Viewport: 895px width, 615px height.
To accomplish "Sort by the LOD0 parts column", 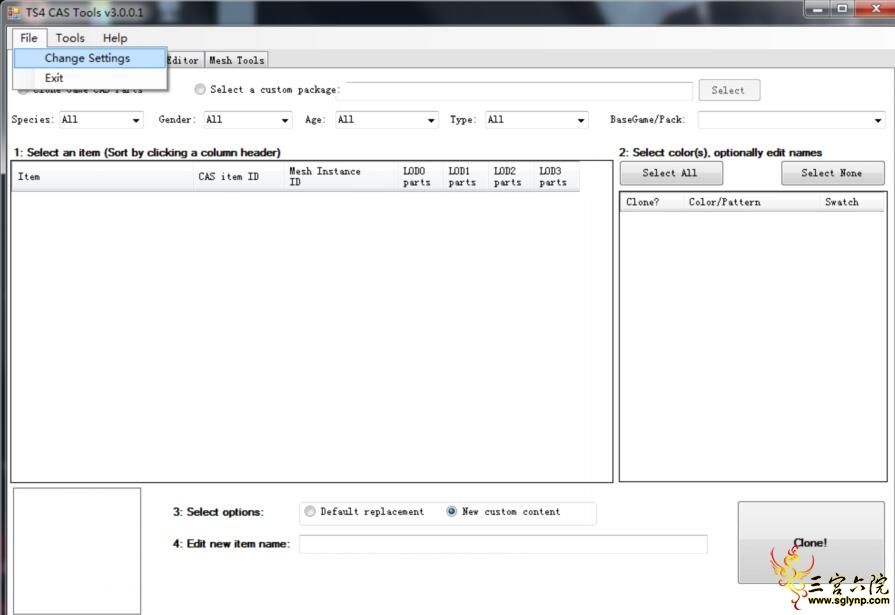I will click(421, 176).
